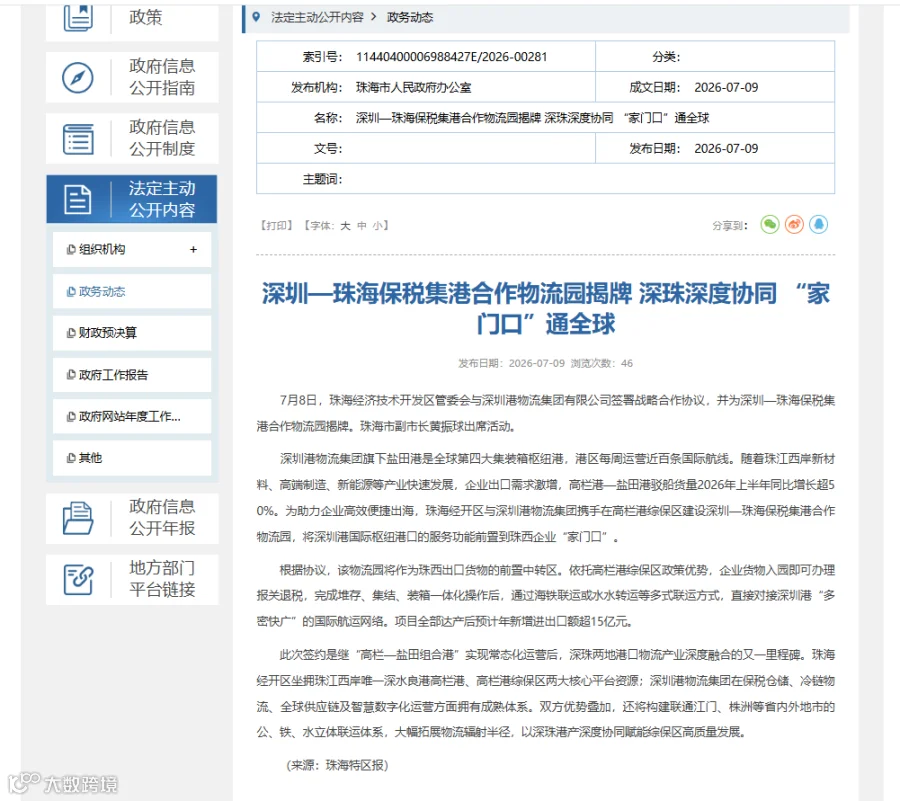Click 索引号 label in info table

[322, 57]
